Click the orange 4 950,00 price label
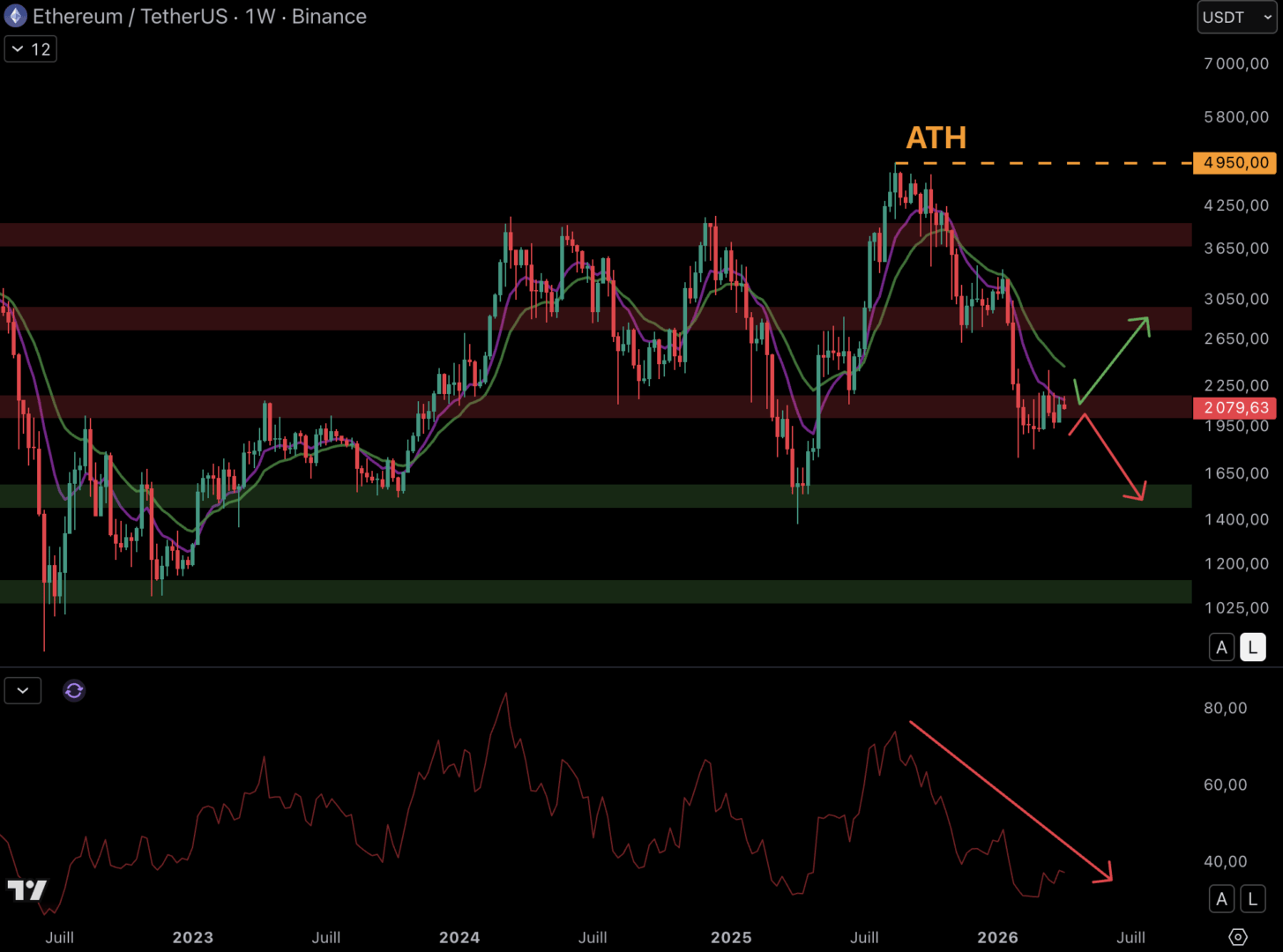Image resolution: width=1283 pixels, height=952 pixels. click(x=1235, y=163)
